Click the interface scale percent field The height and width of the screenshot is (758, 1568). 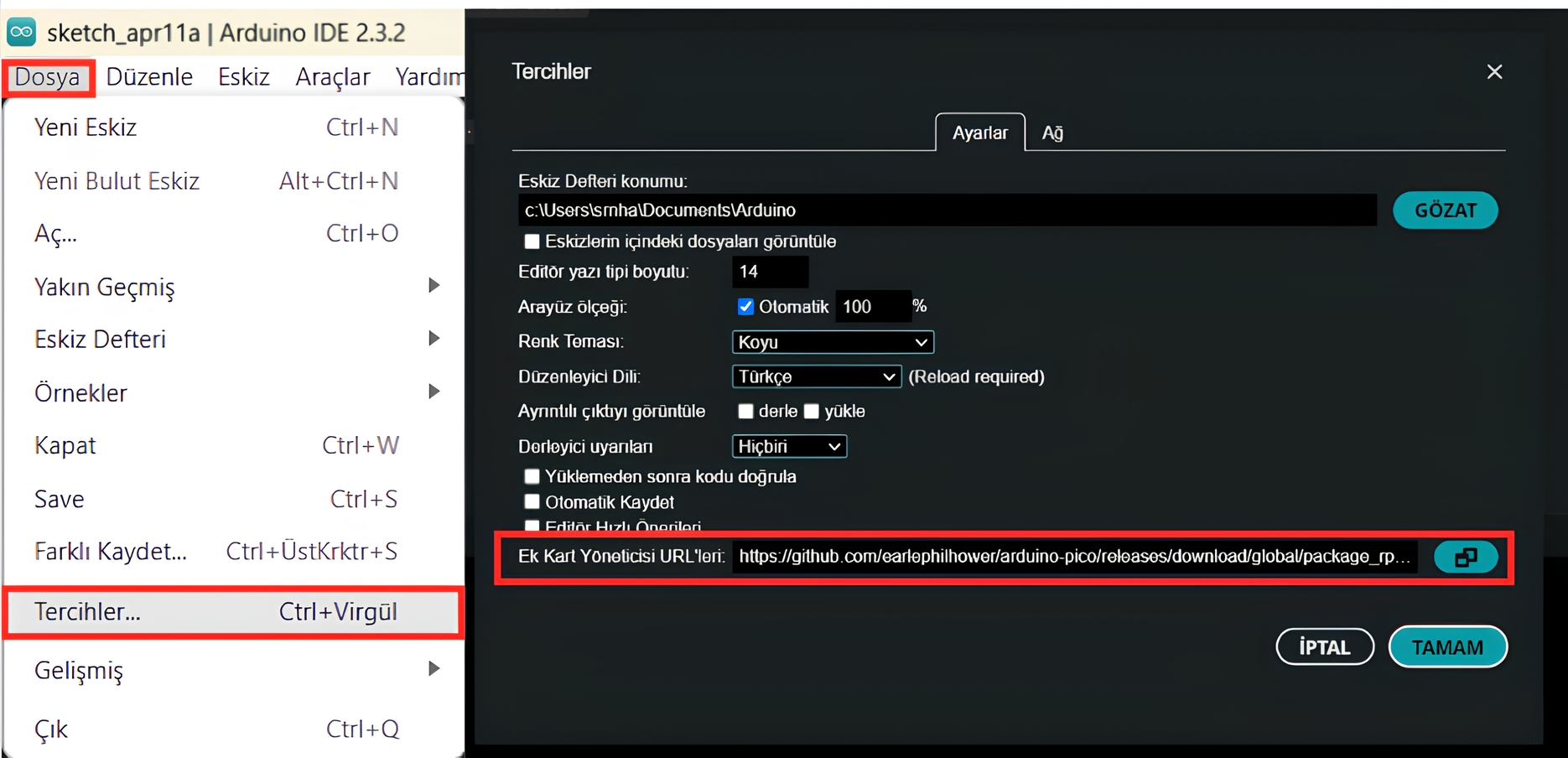(x=873, y=307)
